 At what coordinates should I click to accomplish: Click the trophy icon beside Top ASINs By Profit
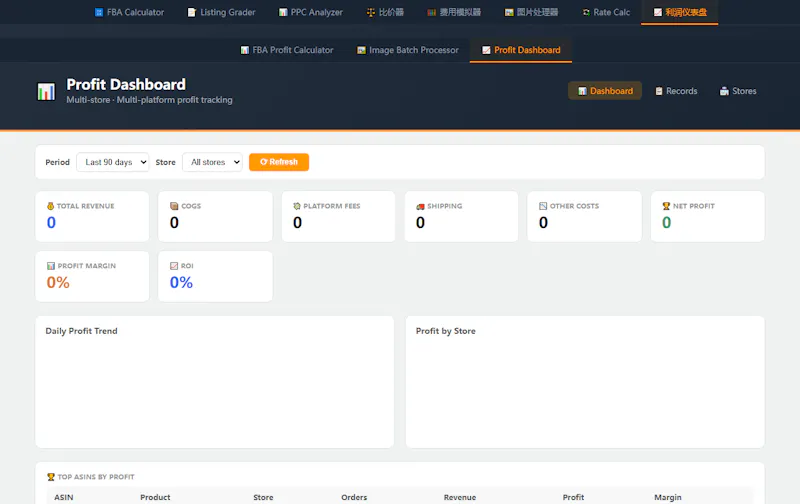click(x=51, y=477)
